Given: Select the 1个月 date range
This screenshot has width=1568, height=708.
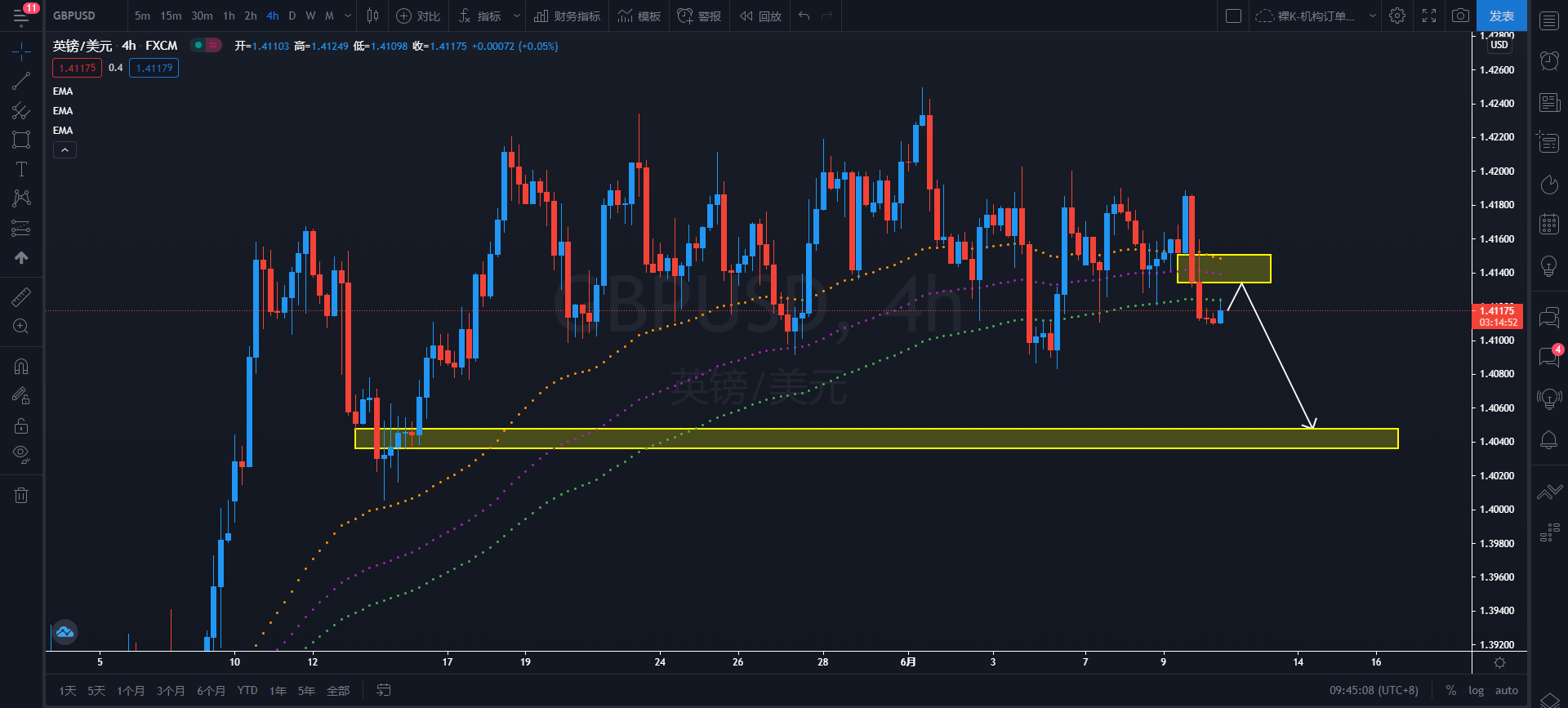Looking at the screenshot, I should 131,690.
